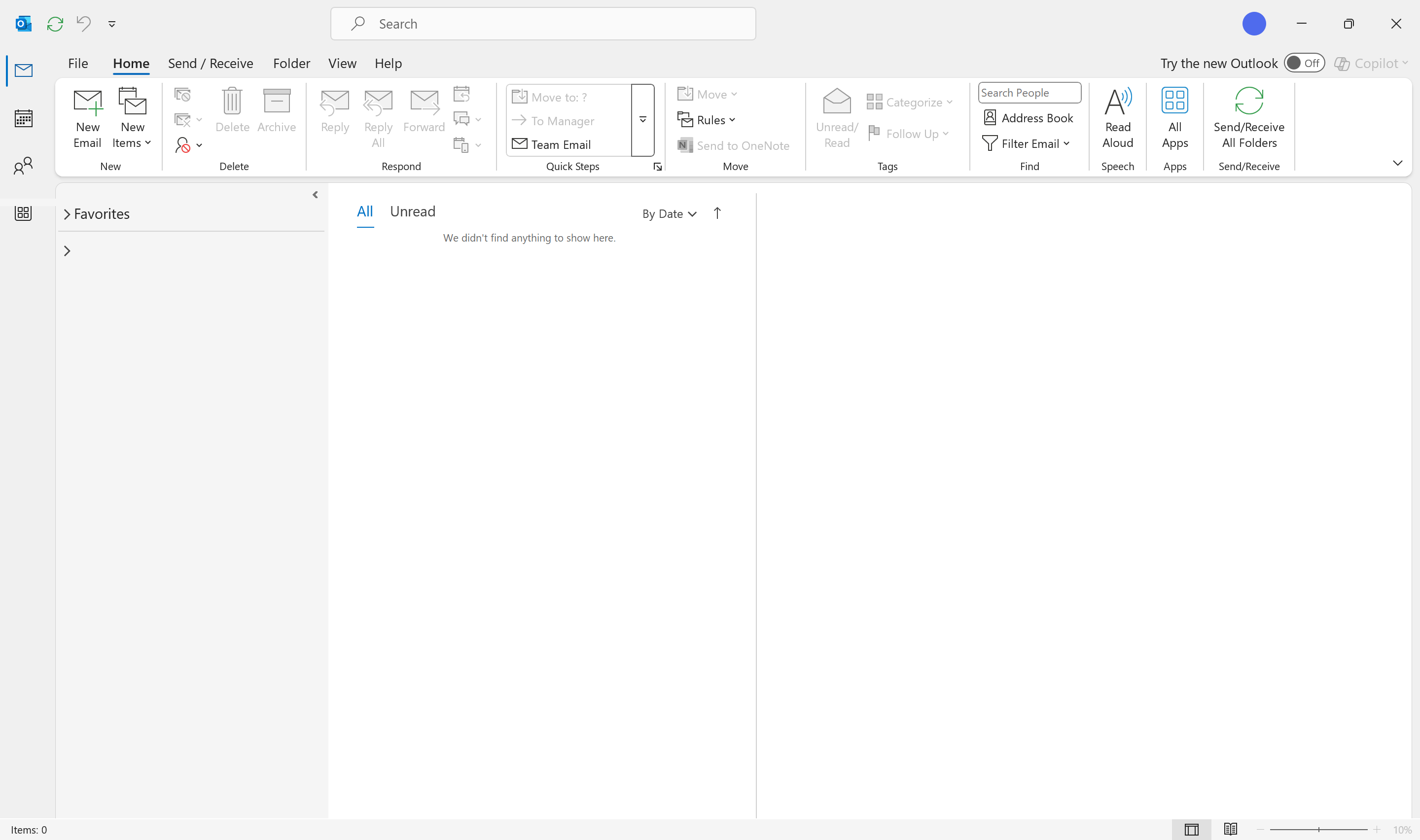Open the People pane icon
1420x840 pixels.
point(23,165)
